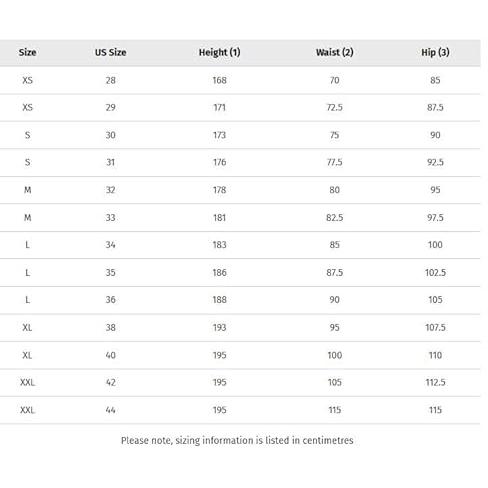Click hip value 100
Viewport: 488px width, 488px height.
pos(435,245)
